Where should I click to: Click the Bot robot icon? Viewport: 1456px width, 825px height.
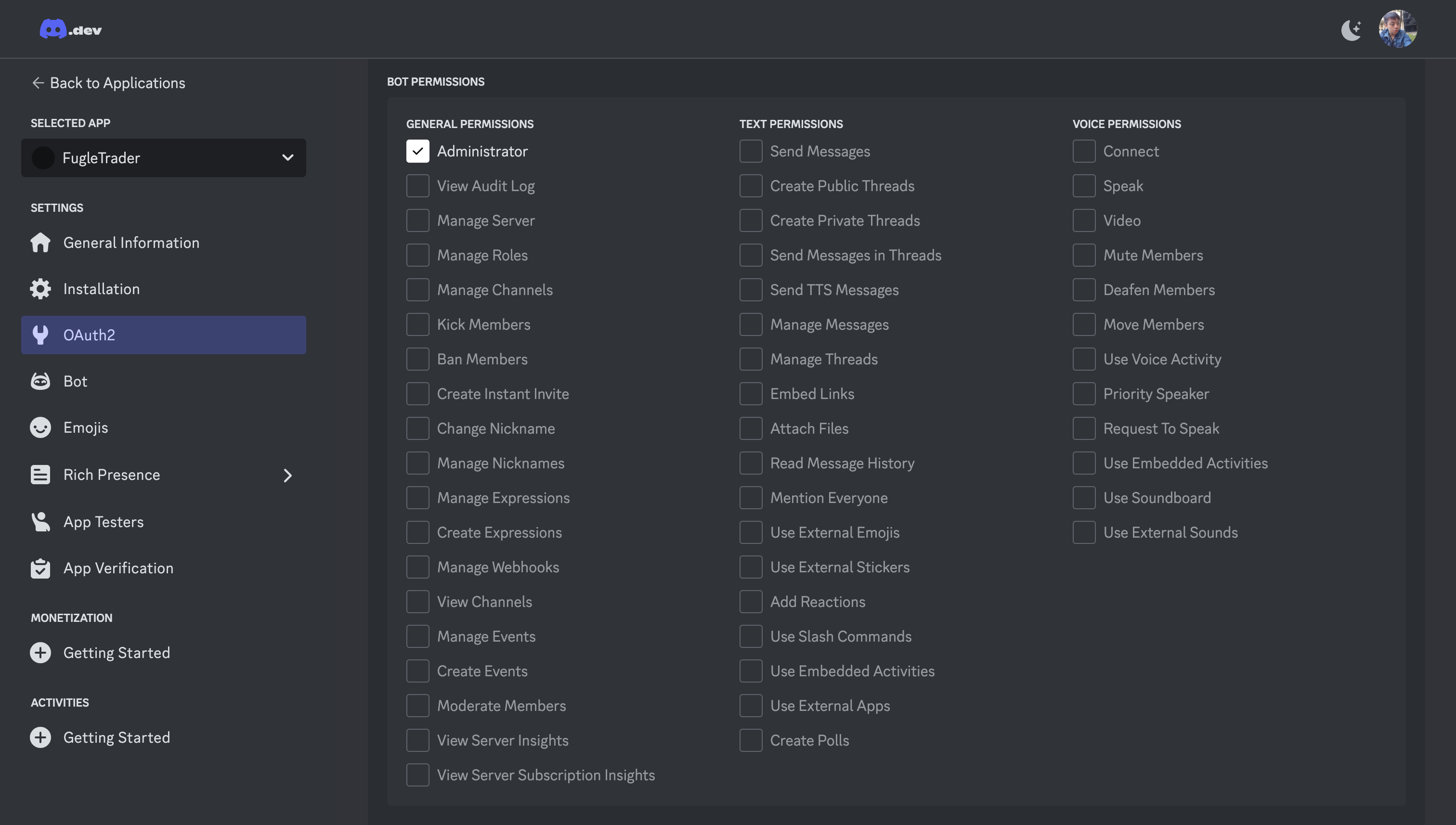click(40, 381)
